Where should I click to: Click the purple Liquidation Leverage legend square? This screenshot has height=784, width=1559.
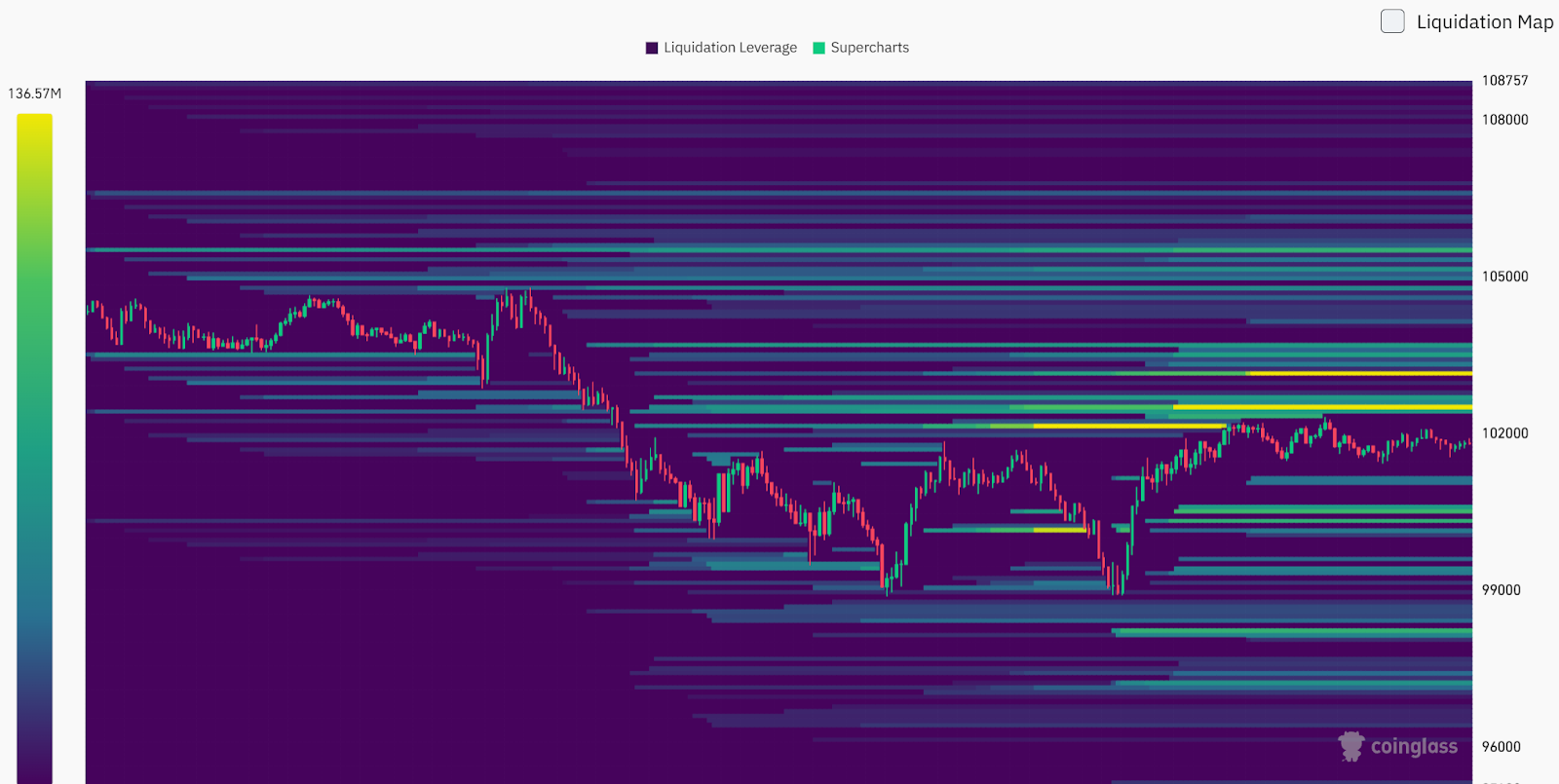652,48
